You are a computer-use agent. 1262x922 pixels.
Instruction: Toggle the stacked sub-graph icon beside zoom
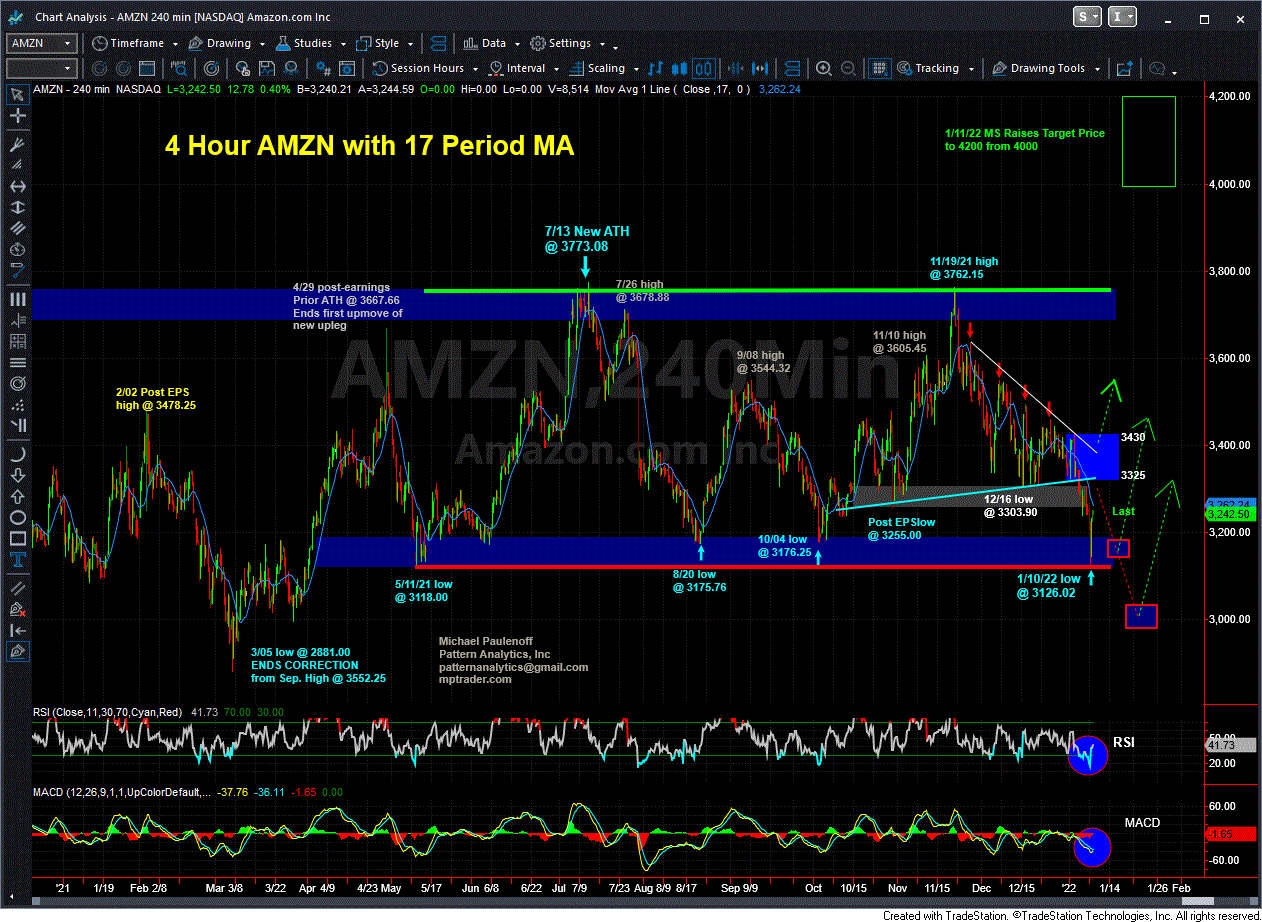pos(793,68)
